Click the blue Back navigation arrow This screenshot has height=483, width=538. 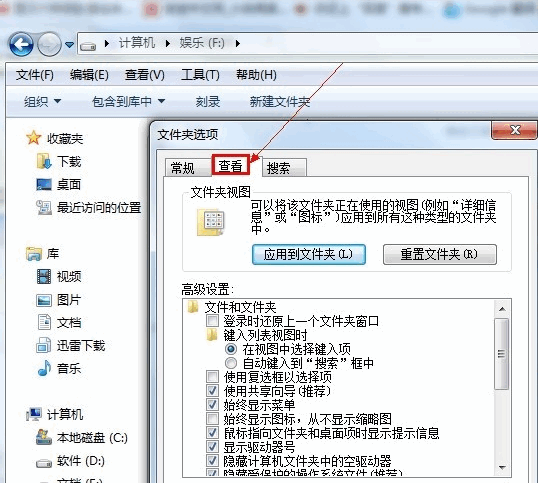coord(21,44)
